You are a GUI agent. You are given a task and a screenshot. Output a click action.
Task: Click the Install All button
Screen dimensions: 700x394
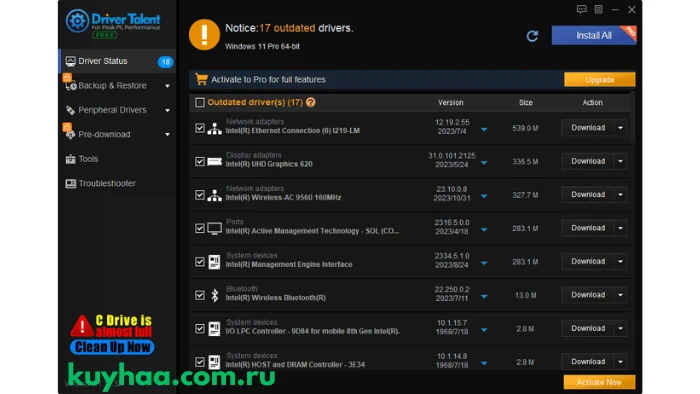pos(594,35)
